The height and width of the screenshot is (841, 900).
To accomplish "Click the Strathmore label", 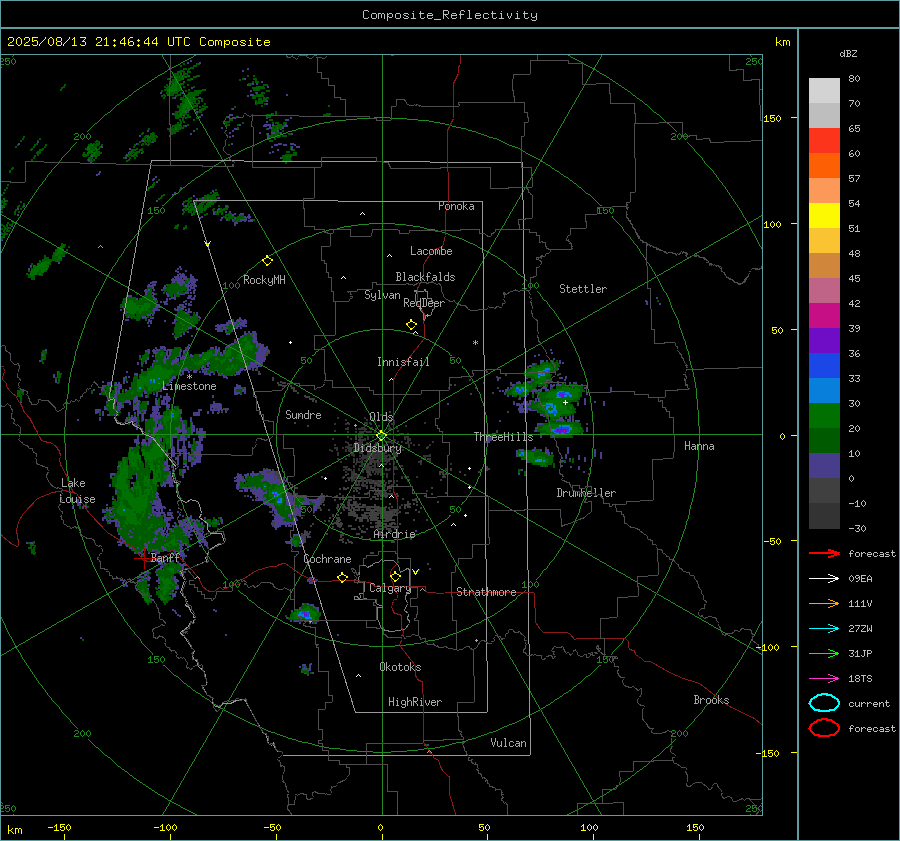I will (x=486, y=592).
